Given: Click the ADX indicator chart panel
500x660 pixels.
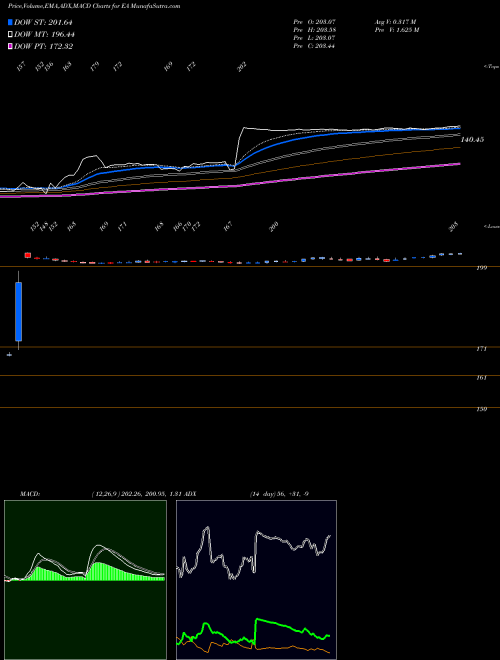Looking at the screenshot, I should [256, 580].
